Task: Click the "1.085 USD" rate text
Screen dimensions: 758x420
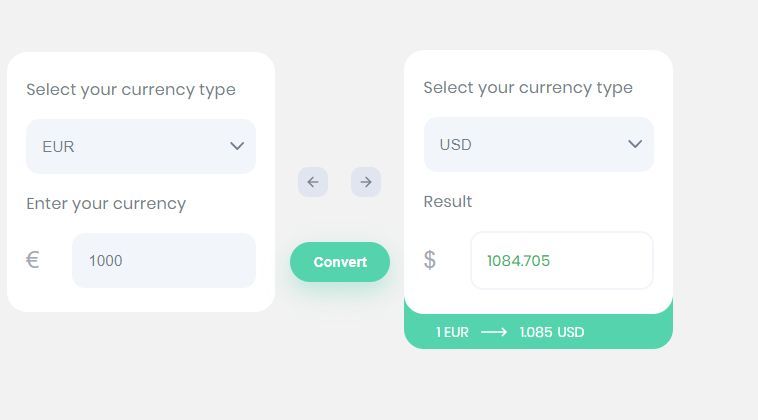Action: click(552, 332)
